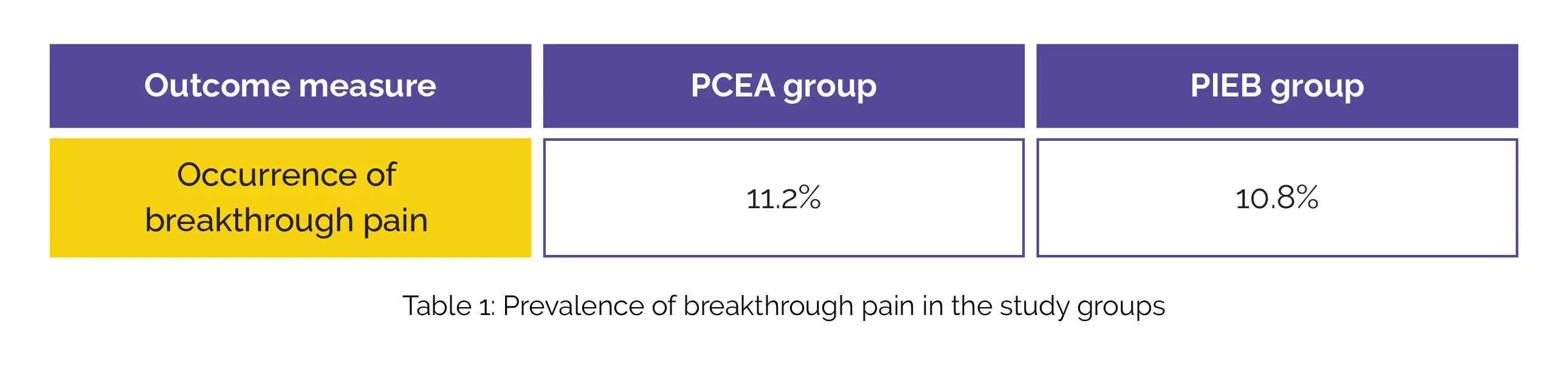Viewport: 1568px width, 383px height.
Task: Click the word "measure" in the header
Action: click(x=367, y=86)
